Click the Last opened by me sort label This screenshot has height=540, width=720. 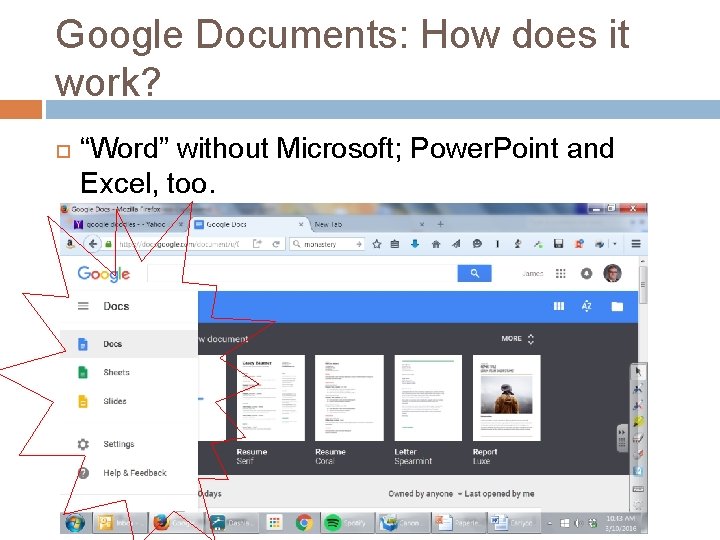(x=499, y=494)
